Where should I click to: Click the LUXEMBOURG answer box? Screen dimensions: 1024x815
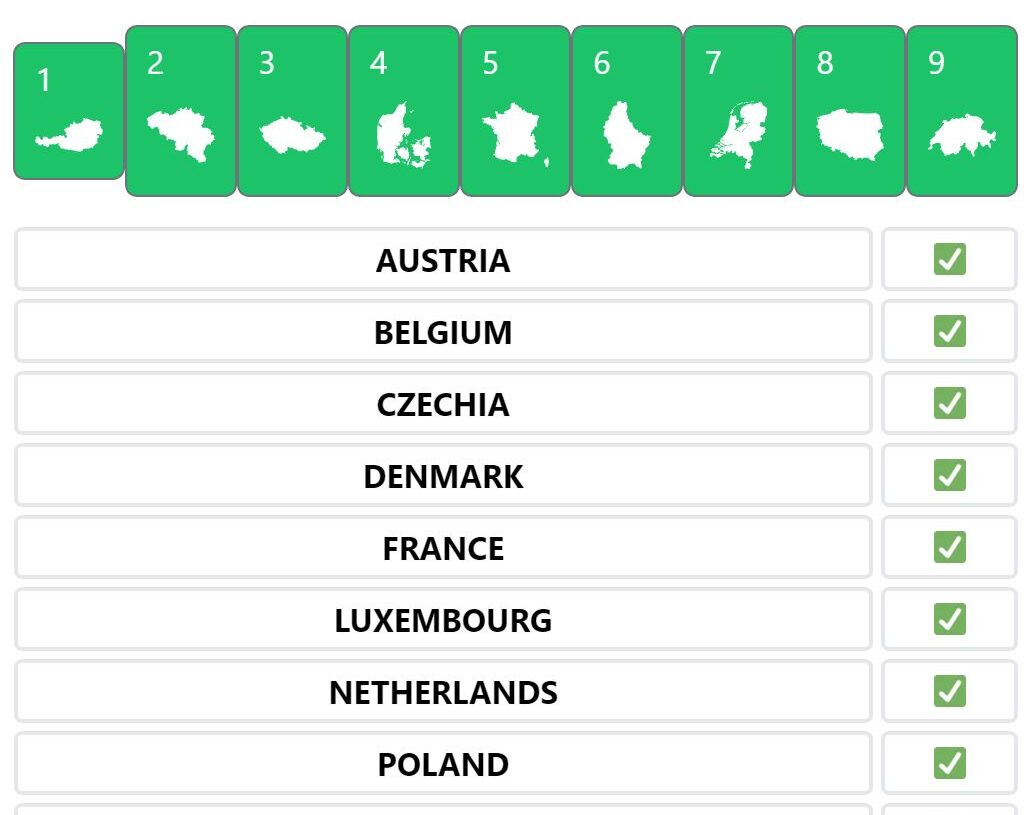pos(443,619)
